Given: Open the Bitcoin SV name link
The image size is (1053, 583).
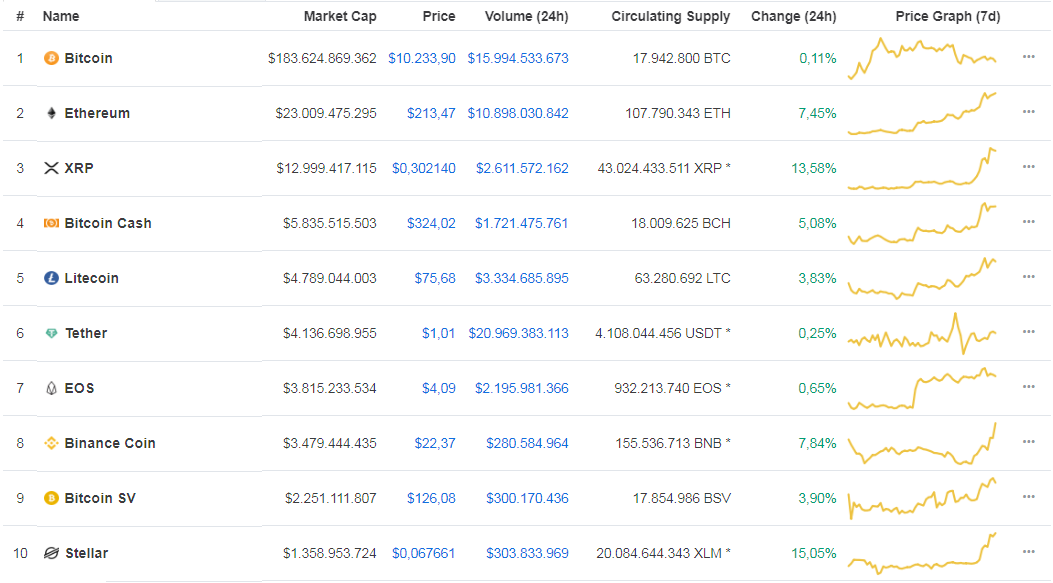Looking at the screenshot, I should [x=100, y=498].
